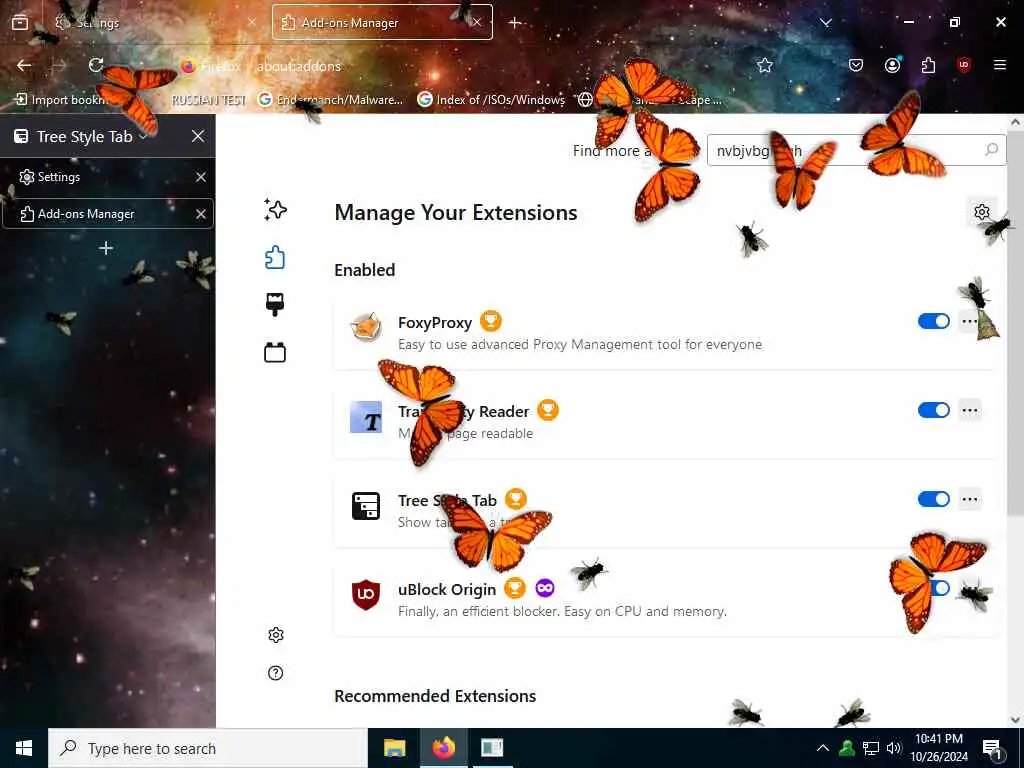The image size is (1024, 768).
Task: Open Firefox settings gear in add-ons sidebar
Action: 276,635
